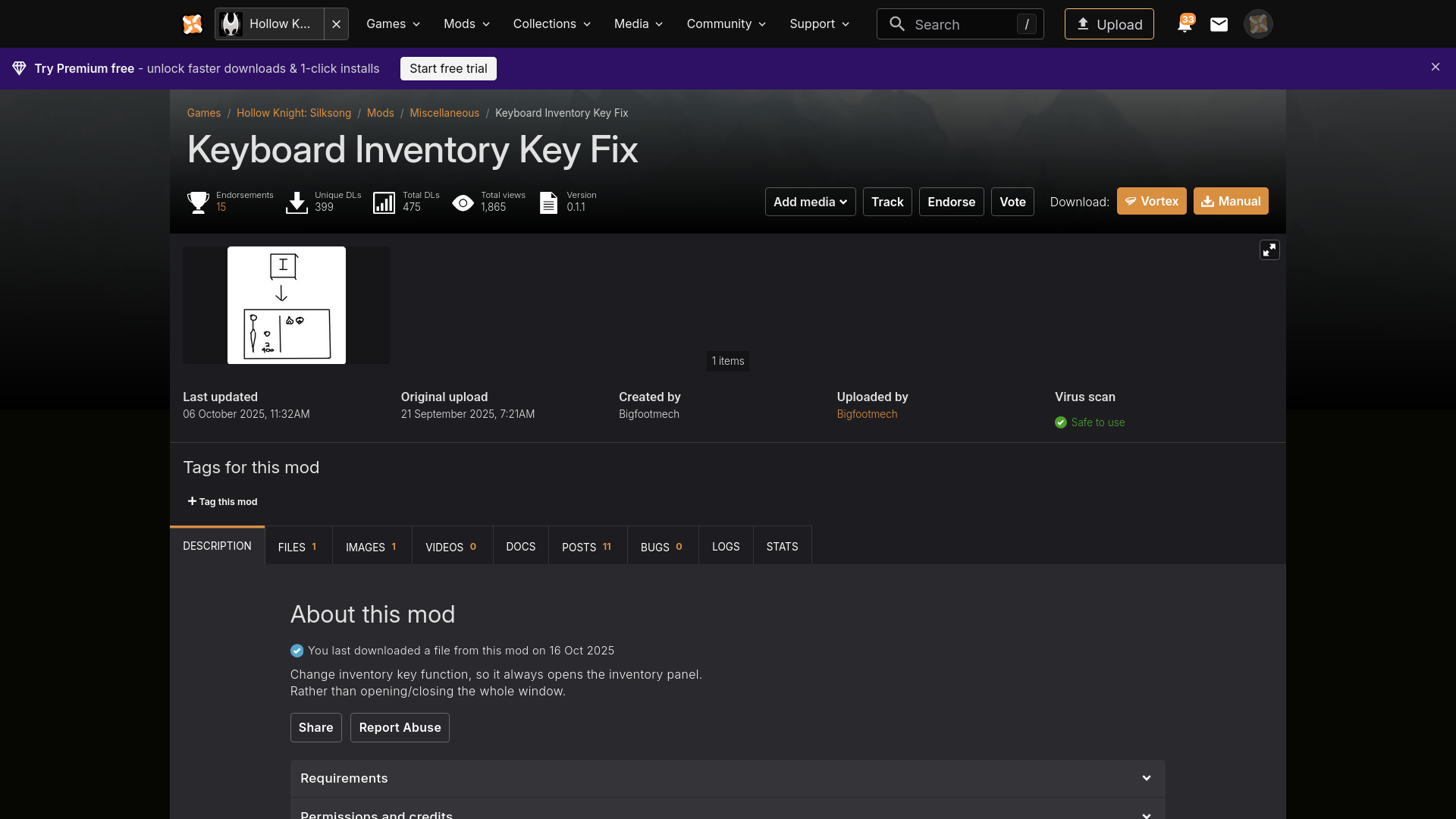This screenshot has width=1456, height=819.
Task: Open the user profile avatar
Action: click(1258, 24)
